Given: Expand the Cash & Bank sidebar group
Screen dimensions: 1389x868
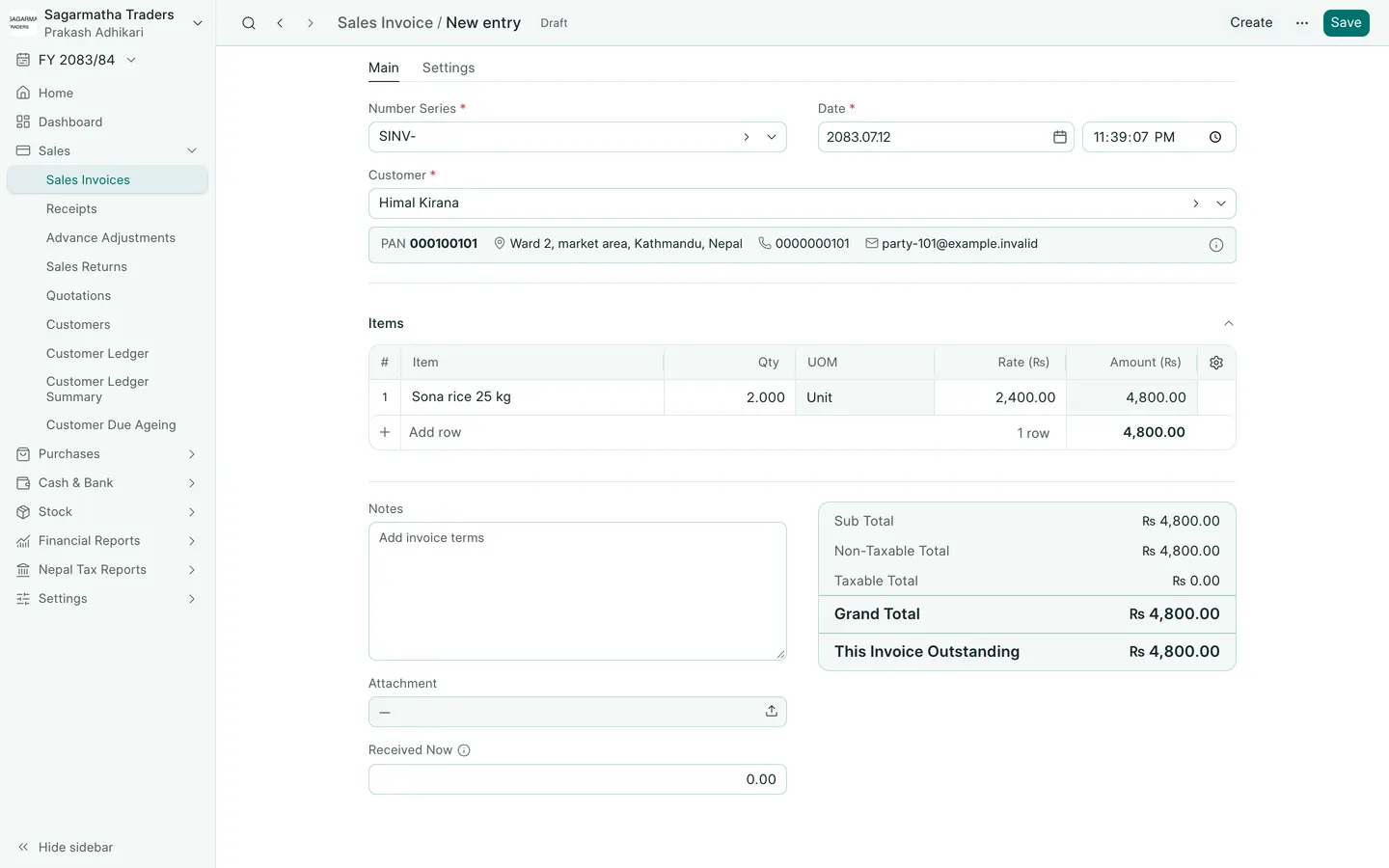Looking at the screenshot, I should tap(192, 483).
